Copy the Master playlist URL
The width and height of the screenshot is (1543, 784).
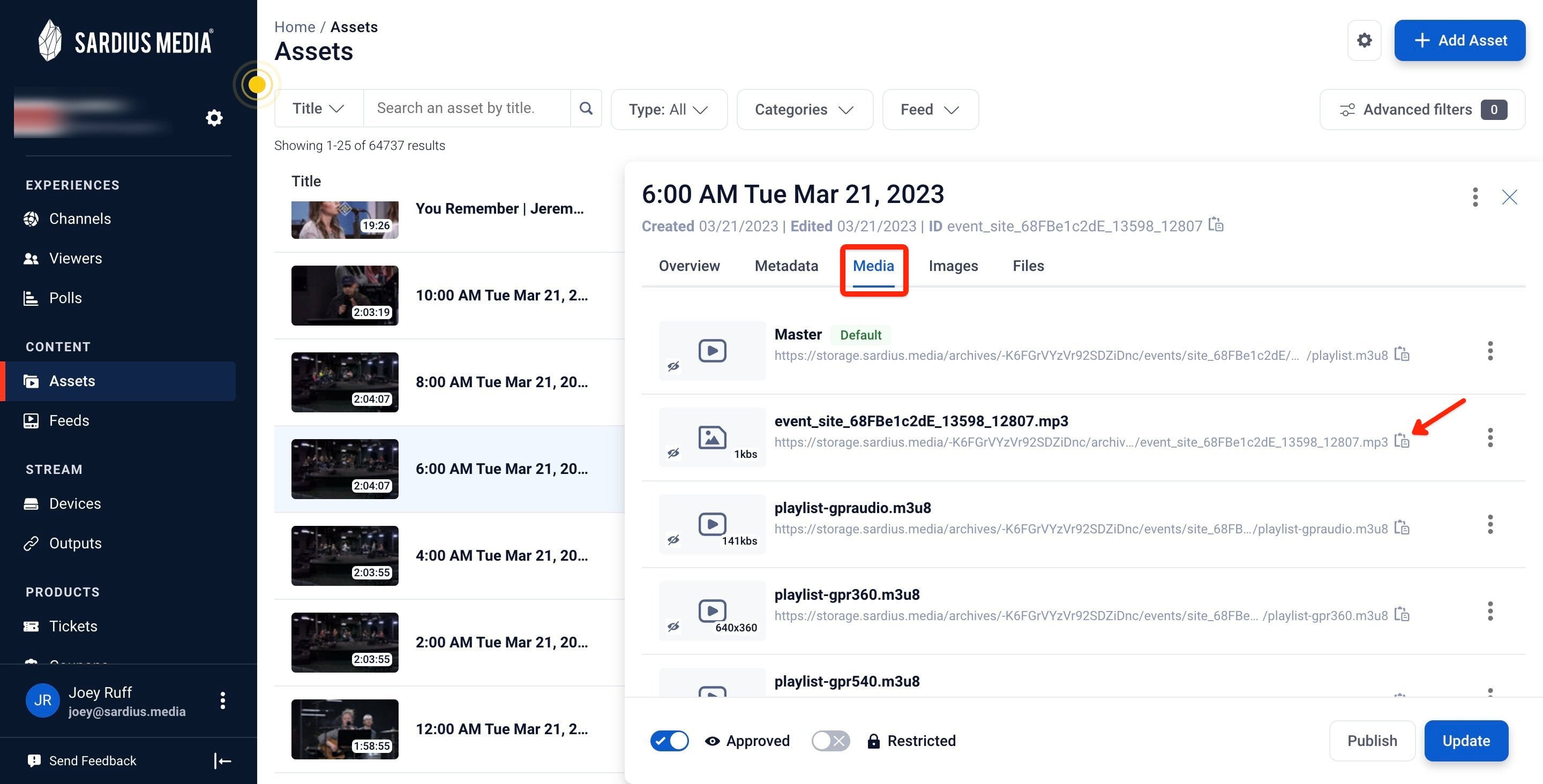tap(1402, 354)
